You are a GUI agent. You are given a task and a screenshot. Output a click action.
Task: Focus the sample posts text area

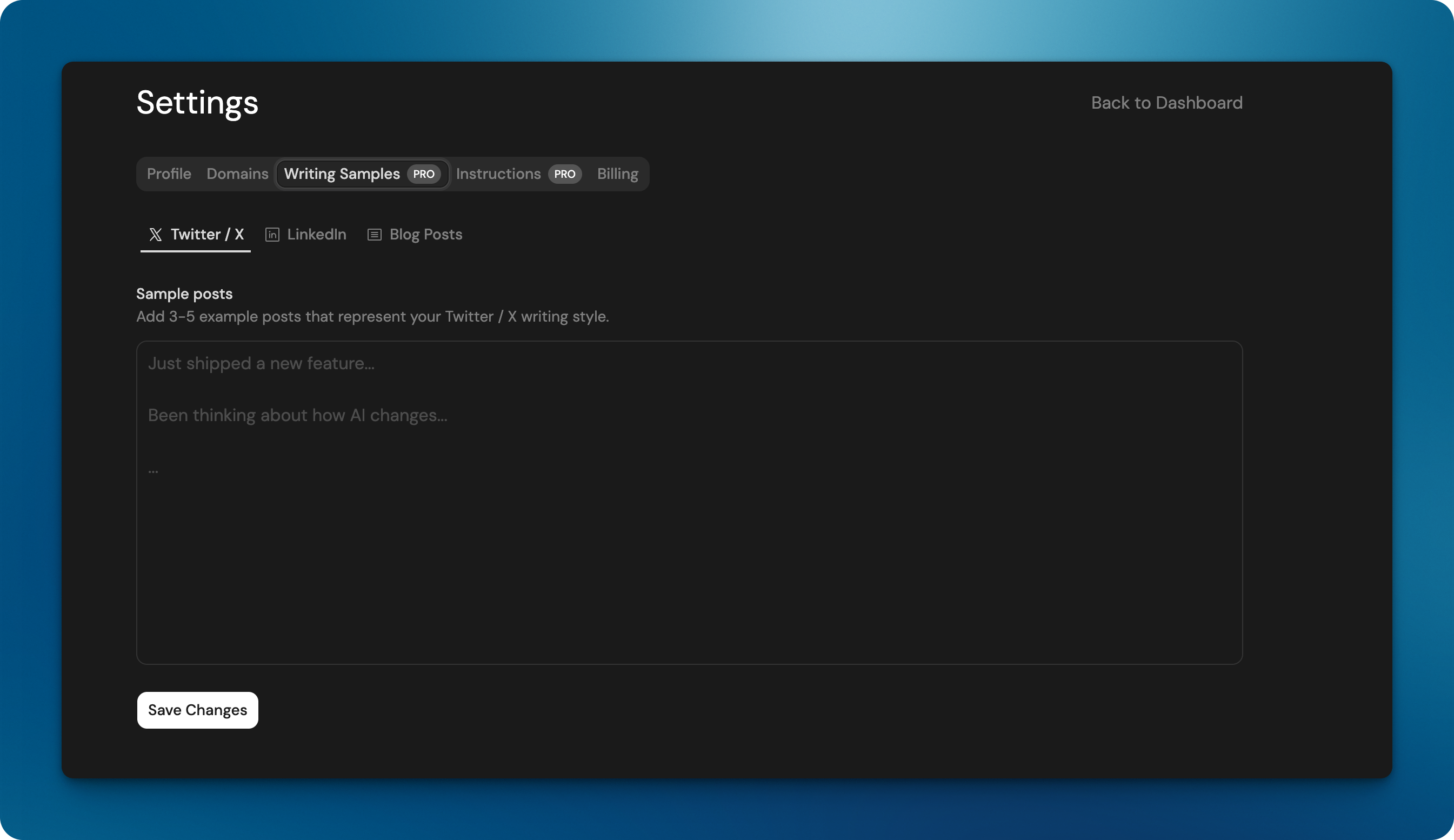tap(689, 548)
